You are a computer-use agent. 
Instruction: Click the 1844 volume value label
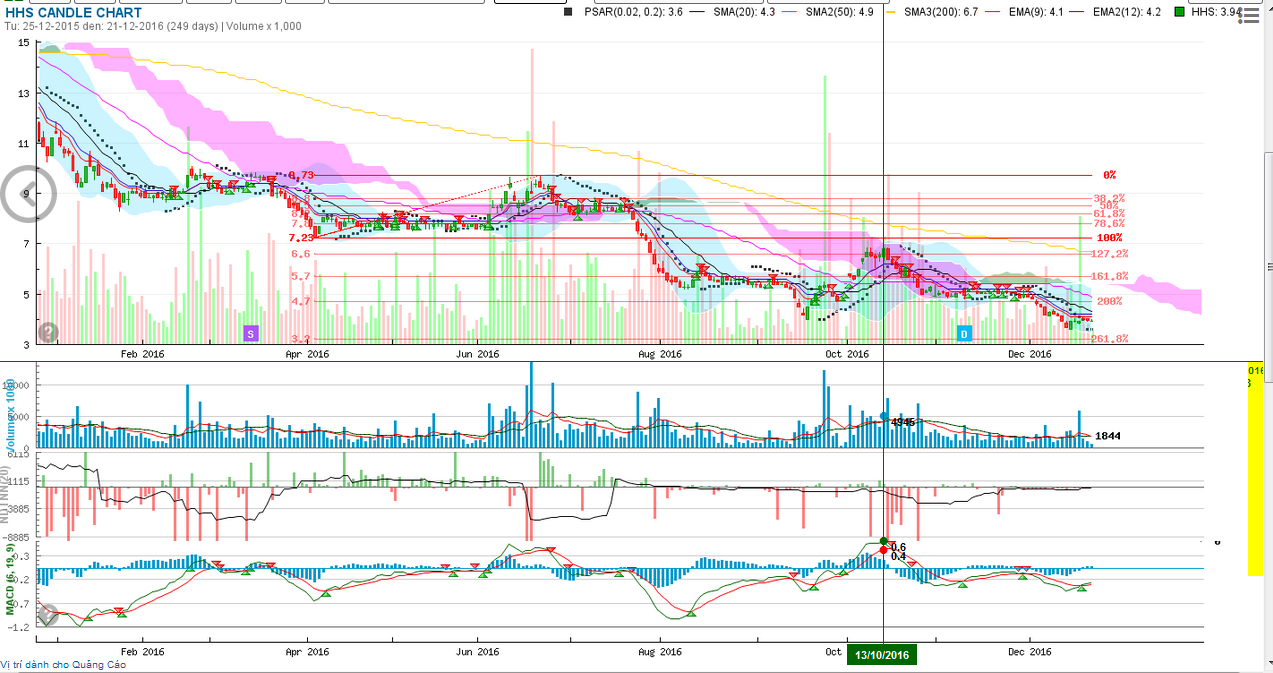[1109, 436]
